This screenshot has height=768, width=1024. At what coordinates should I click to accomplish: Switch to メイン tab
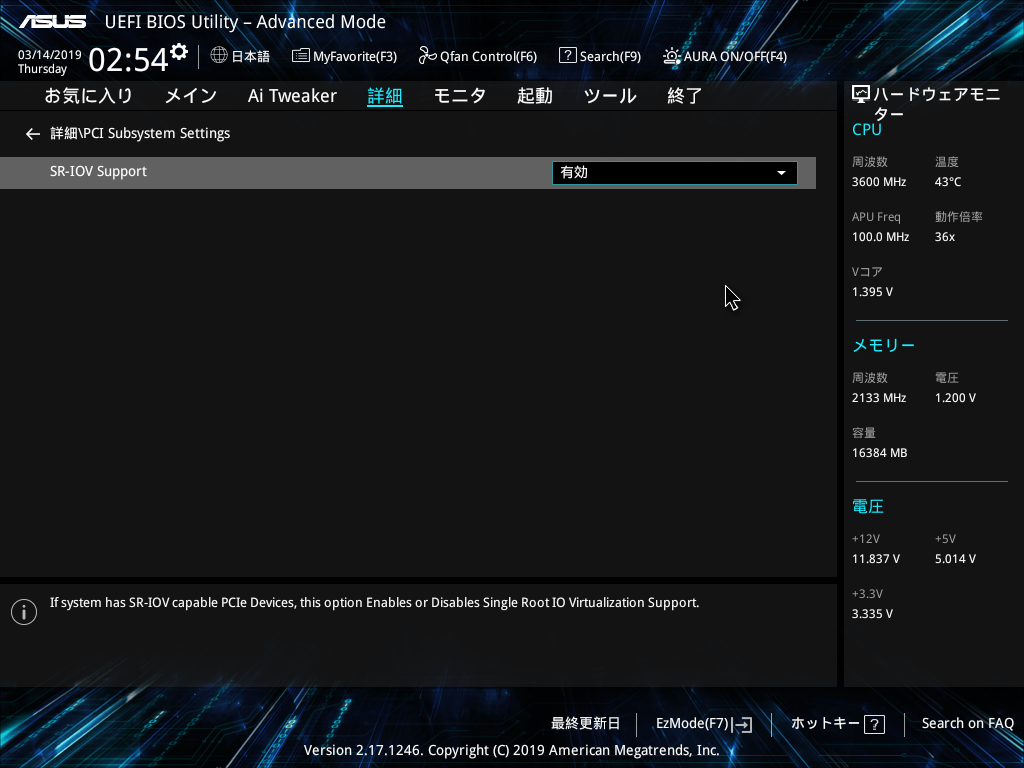point(191,96)
